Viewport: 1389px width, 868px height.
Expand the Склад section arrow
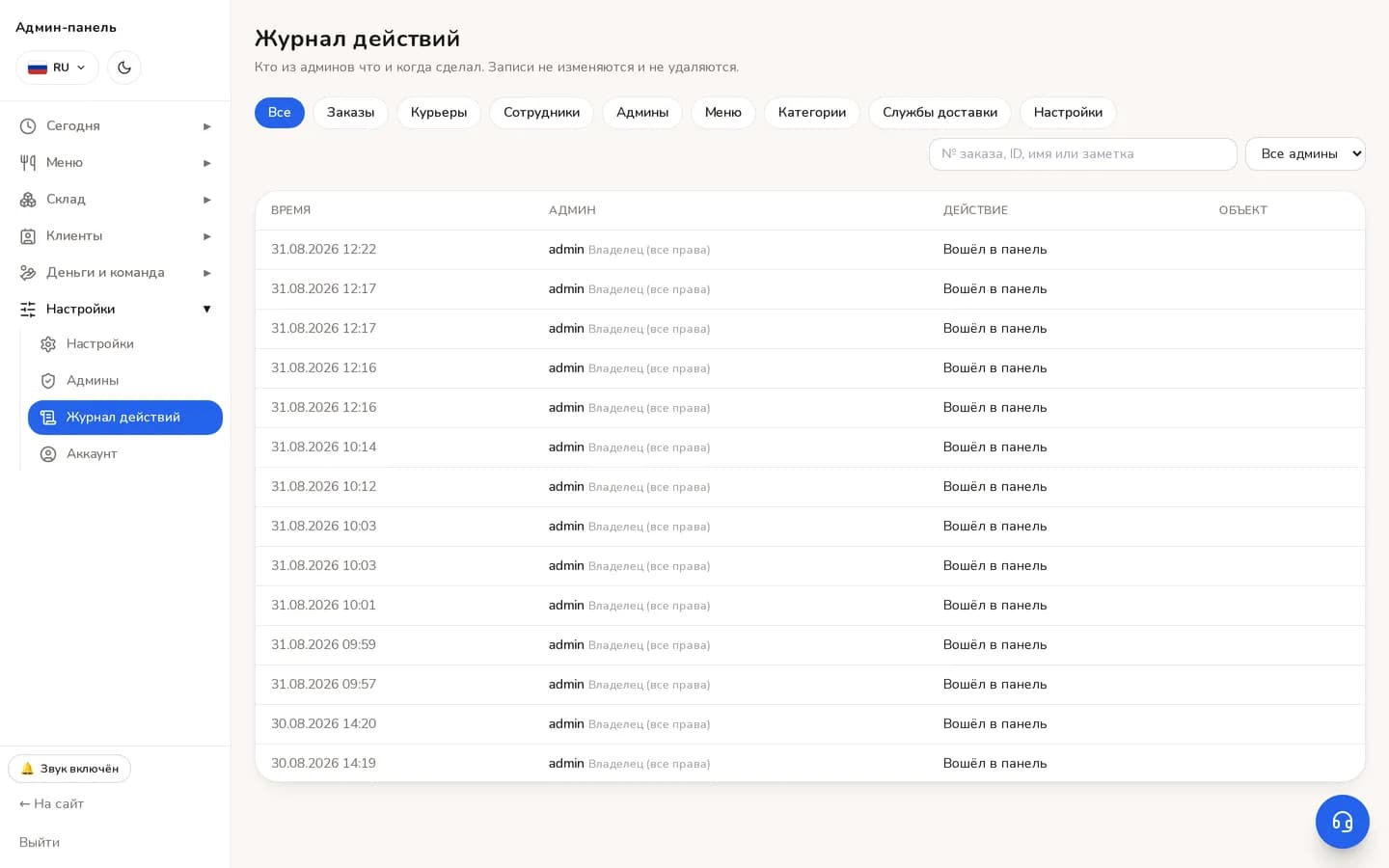[206, 200]
